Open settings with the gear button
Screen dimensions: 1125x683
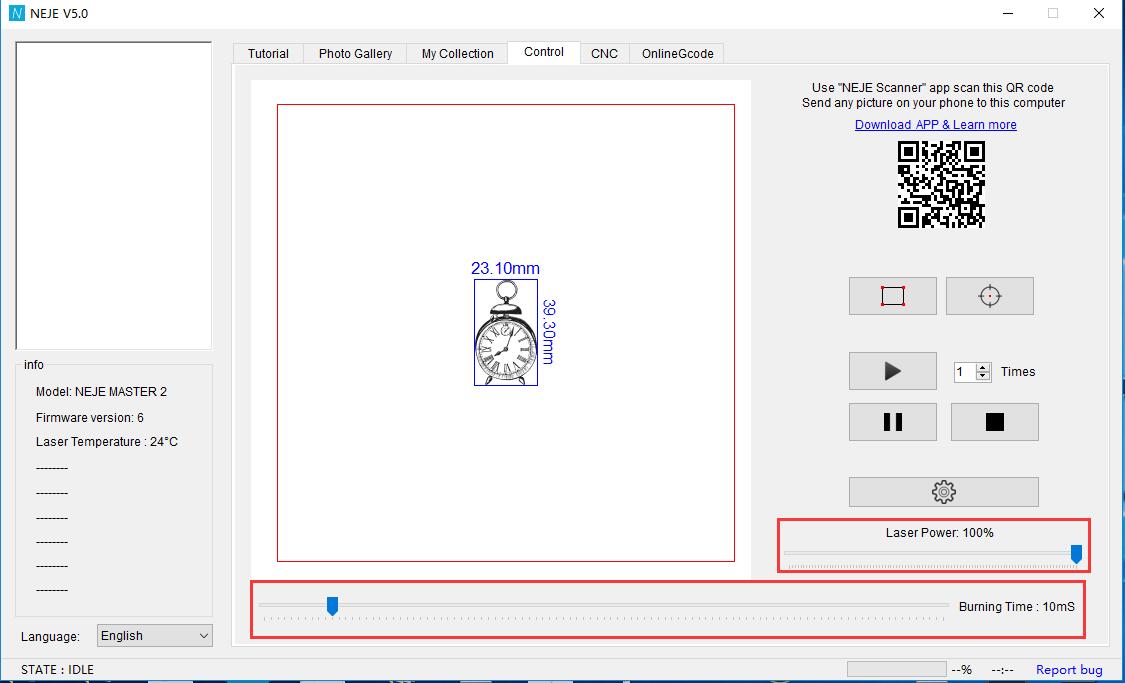(943, 491)
